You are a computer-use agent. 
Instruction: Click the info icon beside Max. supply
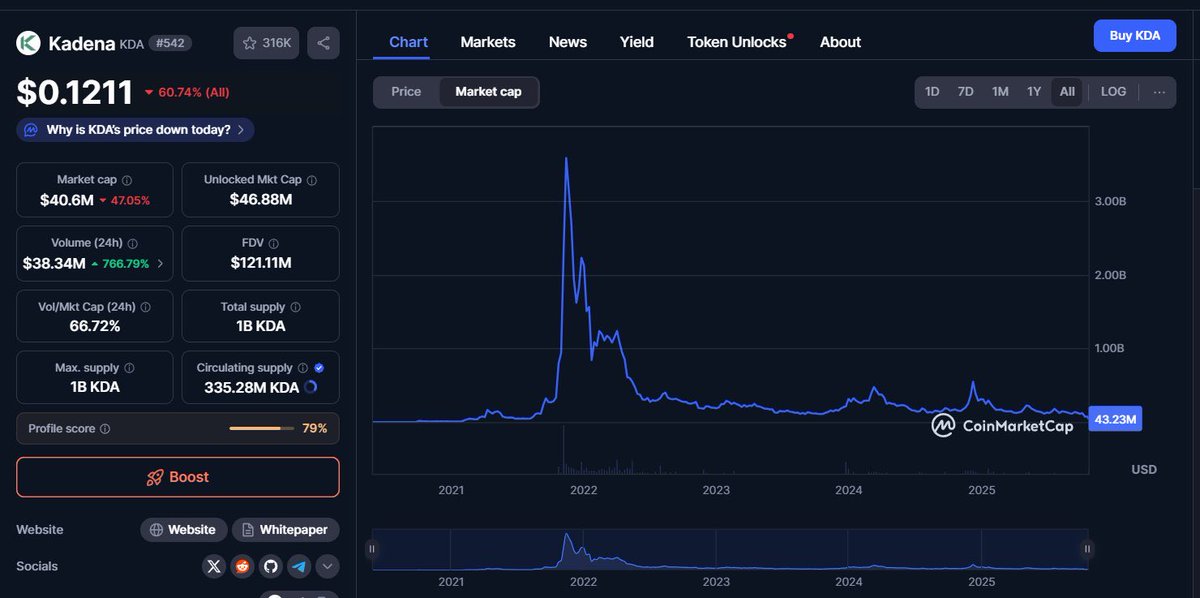point(129,368)
